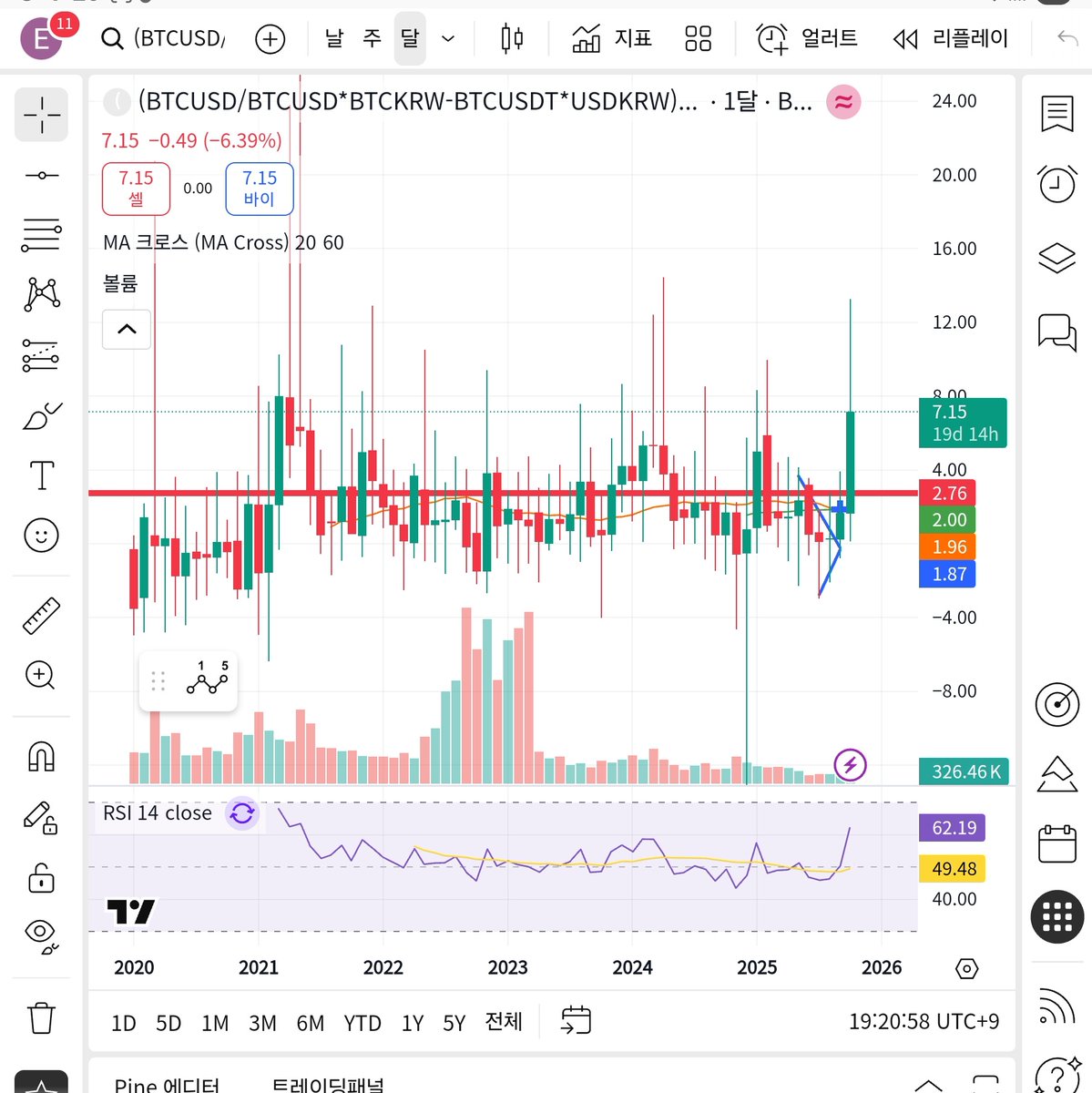Open the alerts alarm clock icon in the right sidebar
This screenshot has width=1092, height=1093.
pyautogui.click(x=1057, y=184)
